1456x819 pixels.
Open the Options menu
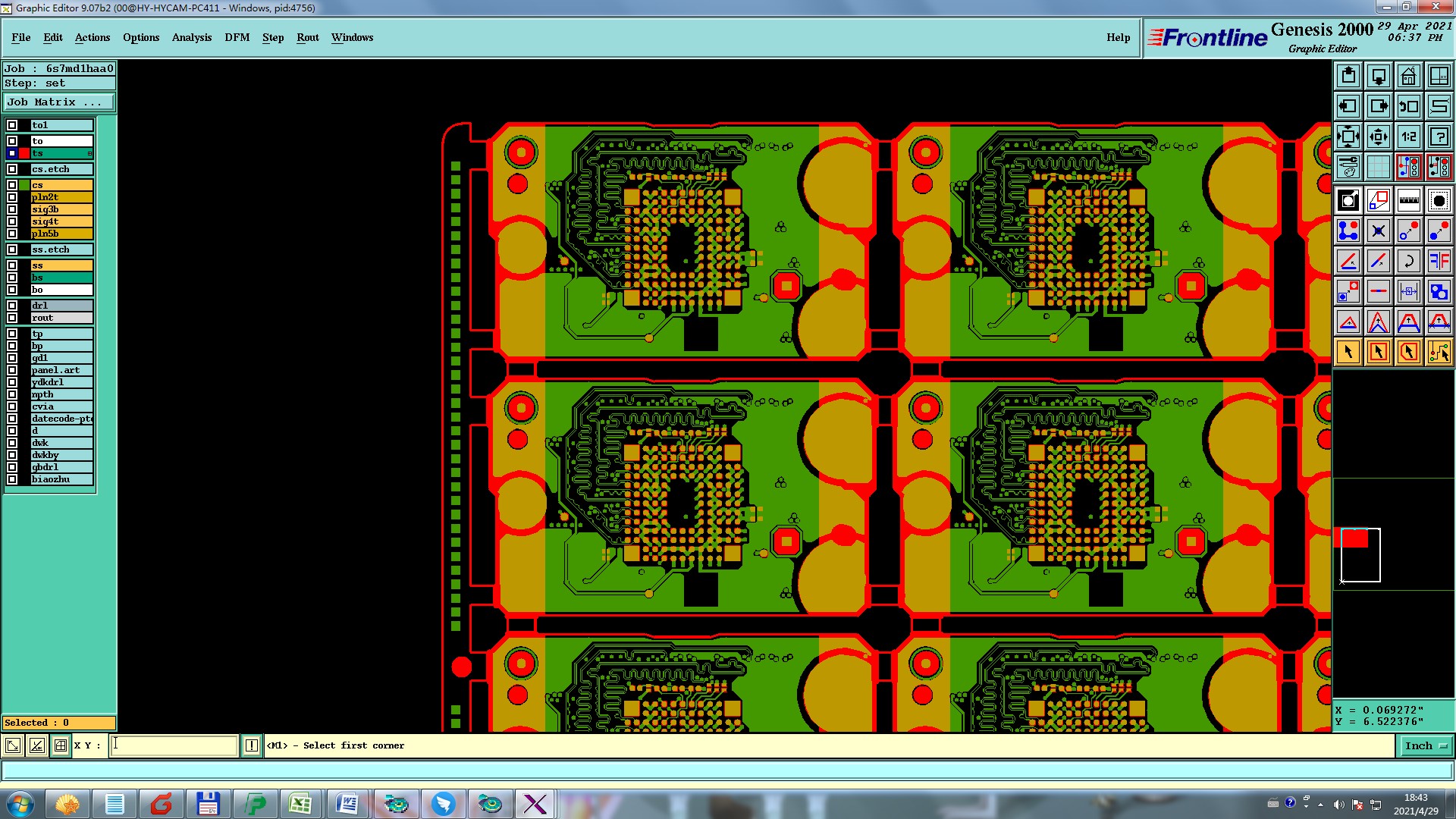click(x=141, y=37)
